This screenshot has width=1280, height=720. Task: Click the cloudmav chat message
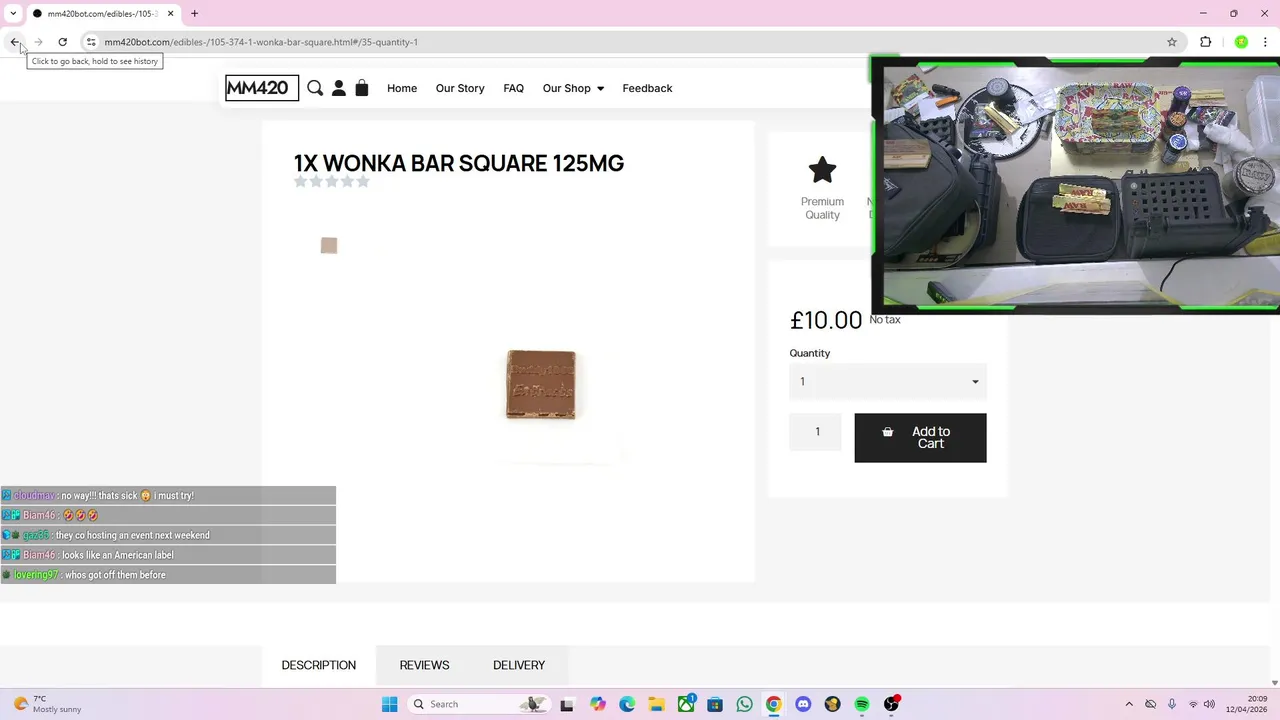[168, 495]
